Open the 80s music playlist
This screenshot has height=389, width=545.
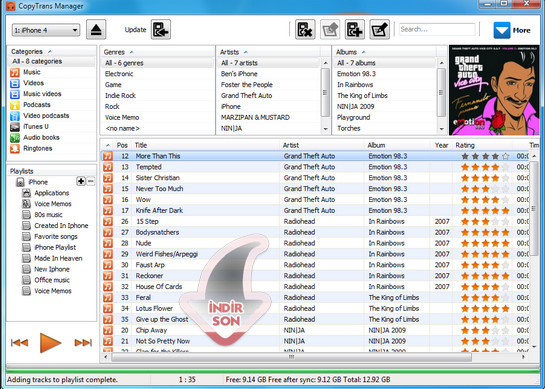point(48,215)
